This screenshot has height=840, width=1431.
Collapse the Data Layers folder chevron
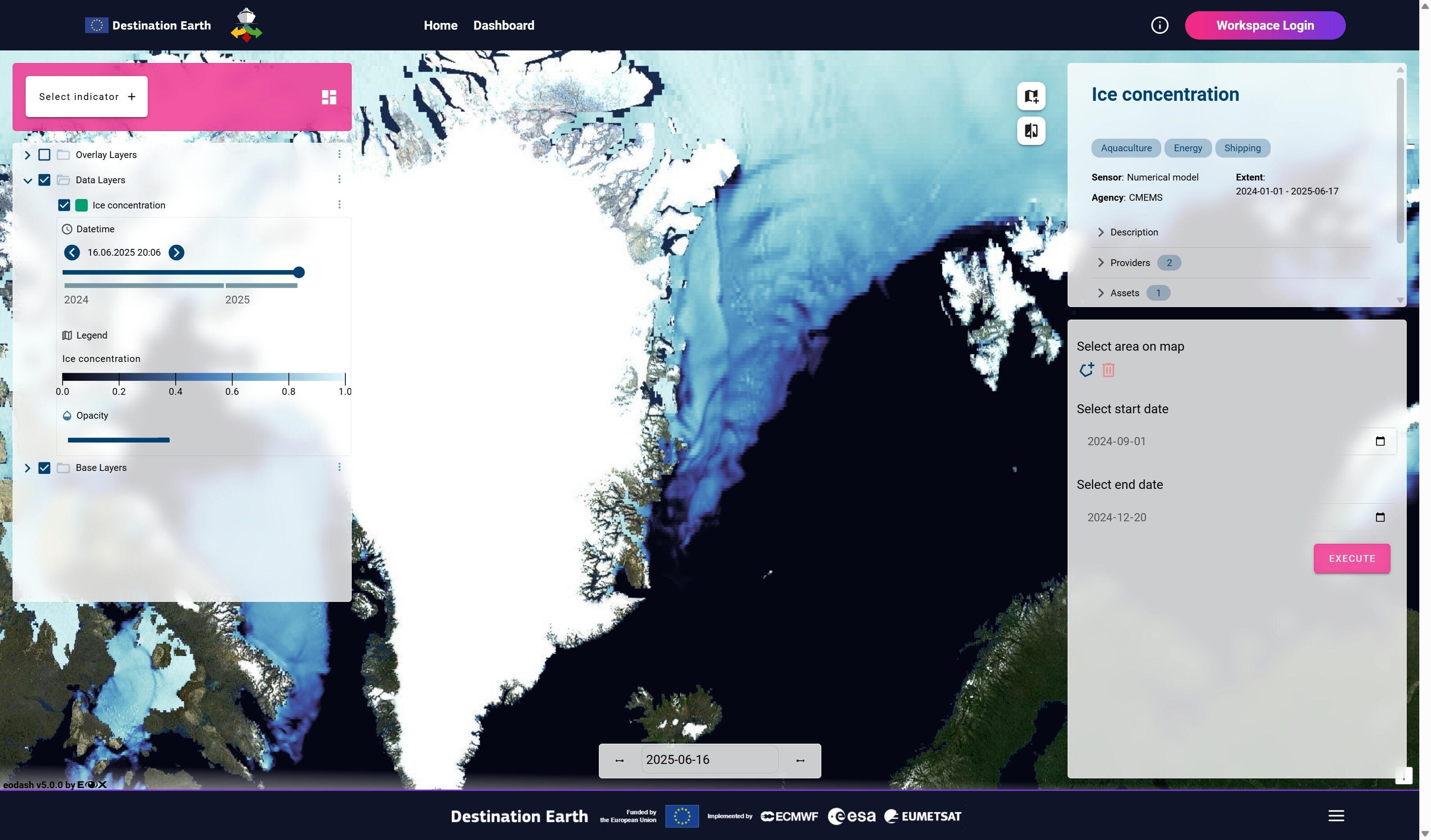point(27,181)
